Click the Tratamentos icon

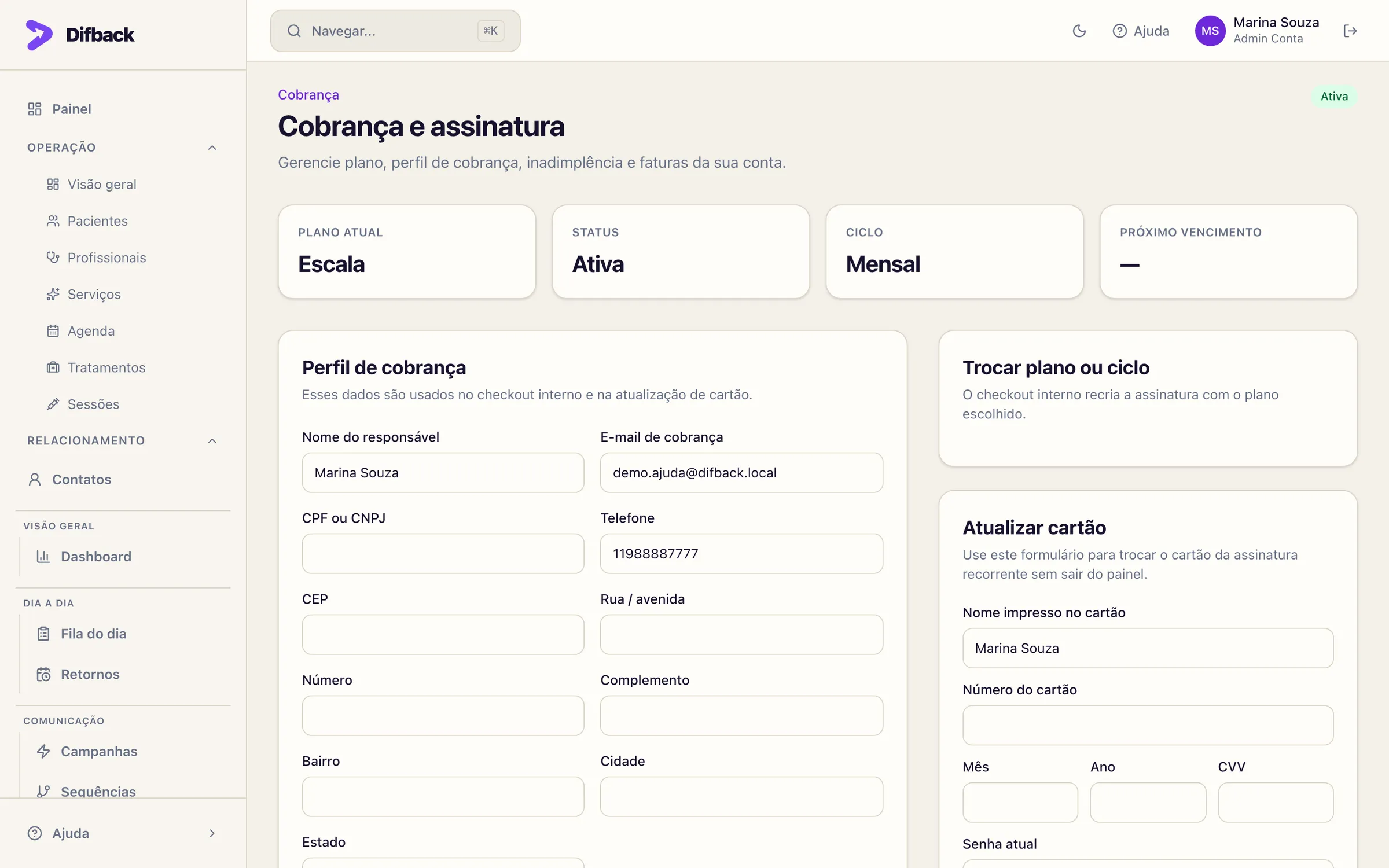tap(53, 367)
